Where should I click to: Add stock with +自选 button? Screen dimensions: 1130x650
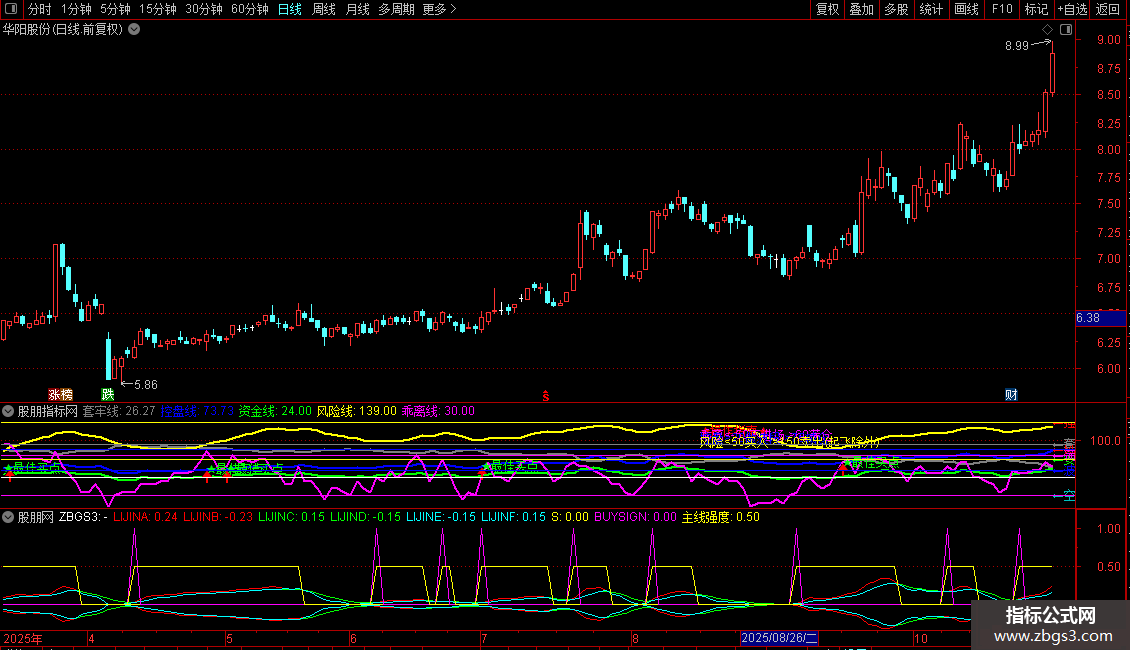(x=1071, y=10)
